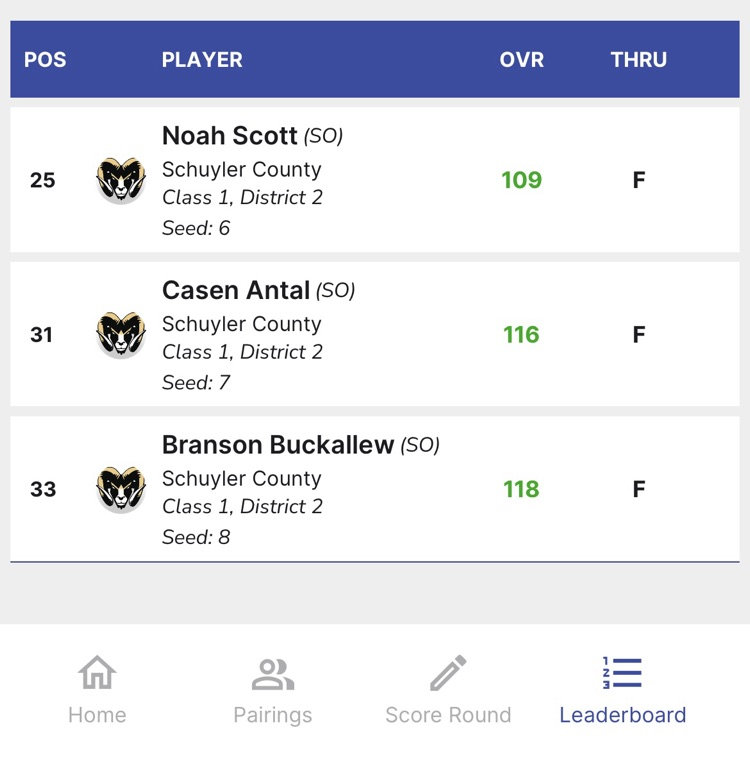This screenshot has height=759, width=750.
Task: Tap Branson Buckallew's overall score 118
Action: 521,489
